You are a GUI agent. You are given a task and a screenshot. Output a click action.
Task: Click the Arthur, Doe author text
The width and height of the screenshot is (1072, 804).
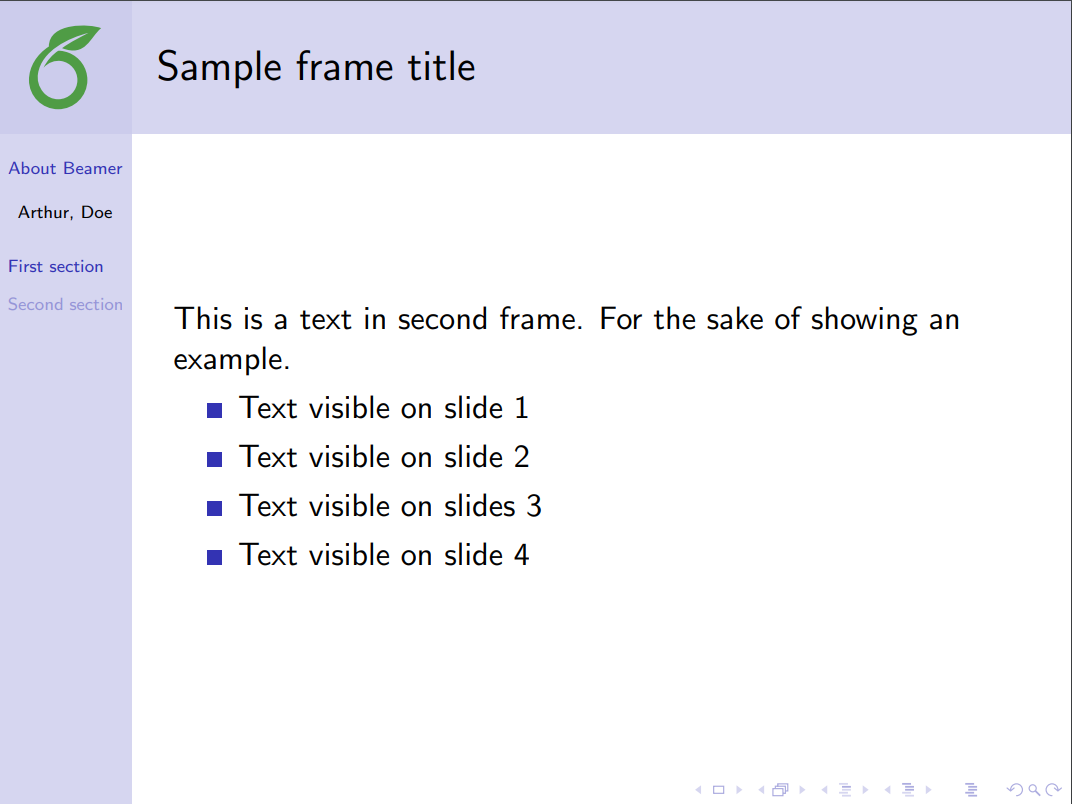pos(65,212)
